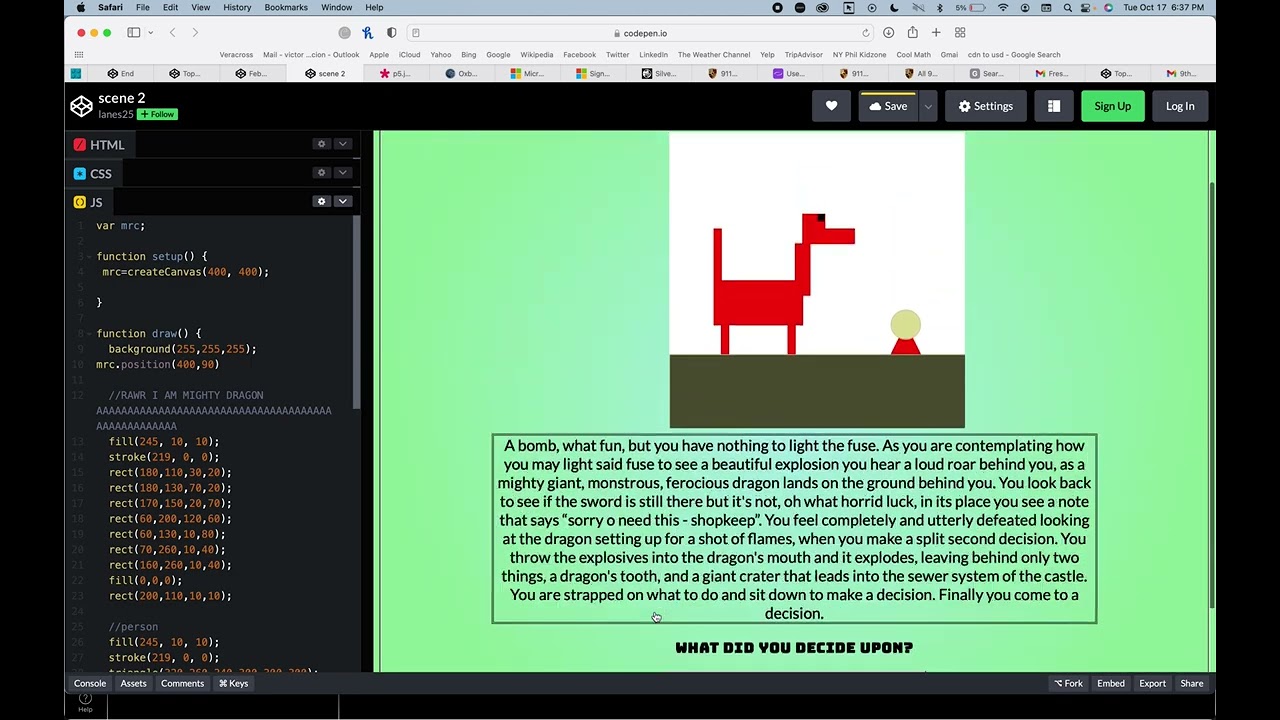Open the Console panel
1280x720 pixels.
tap(90, 683)
